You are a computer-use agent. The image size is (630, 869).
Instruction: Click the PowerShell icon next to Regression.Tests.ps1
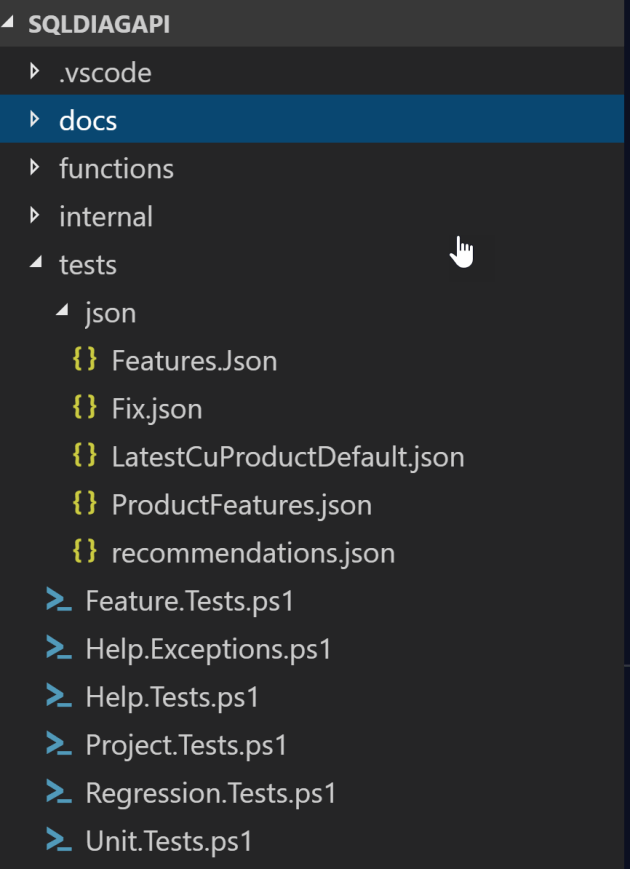click(58, 793)
